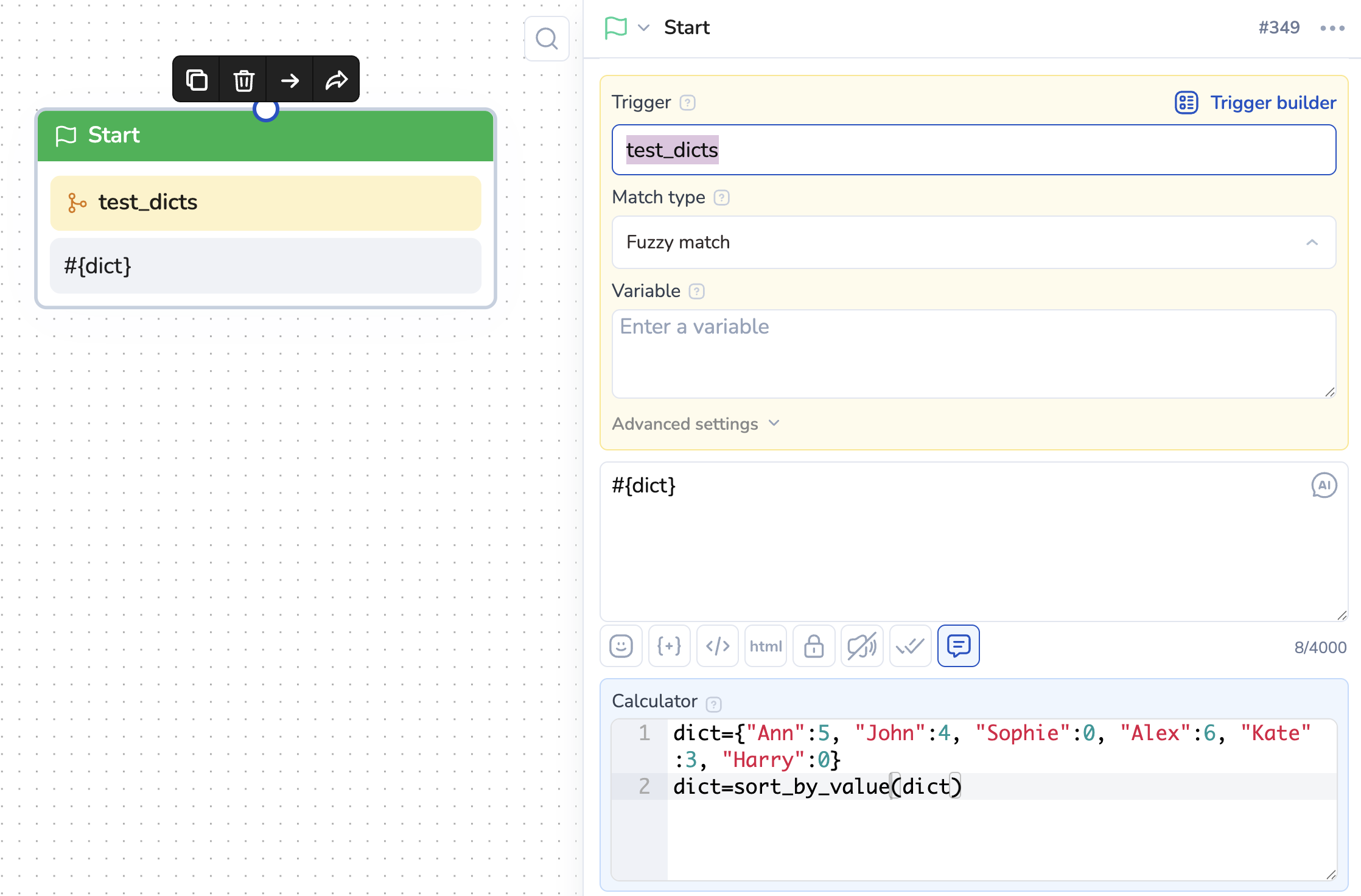Click the right arrow connect icon
This screenshot has width=1361, height=896.
tap(290, 80)
